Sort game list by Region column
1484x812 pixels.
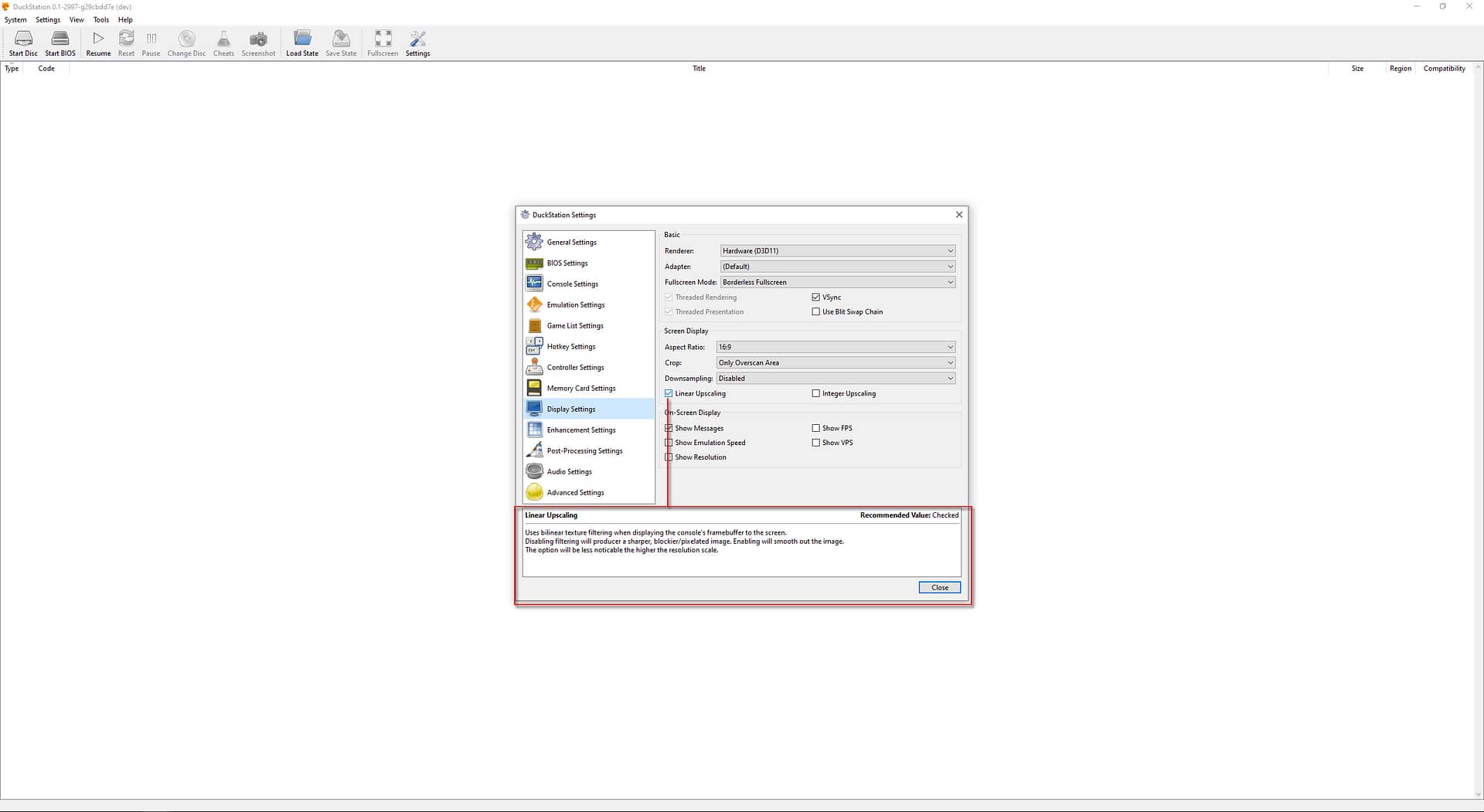(1401, 69)
